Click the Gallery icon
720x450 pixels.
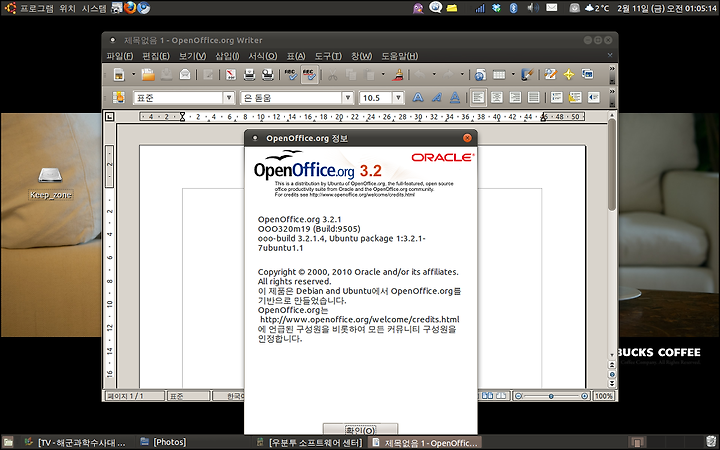point(587,74)
